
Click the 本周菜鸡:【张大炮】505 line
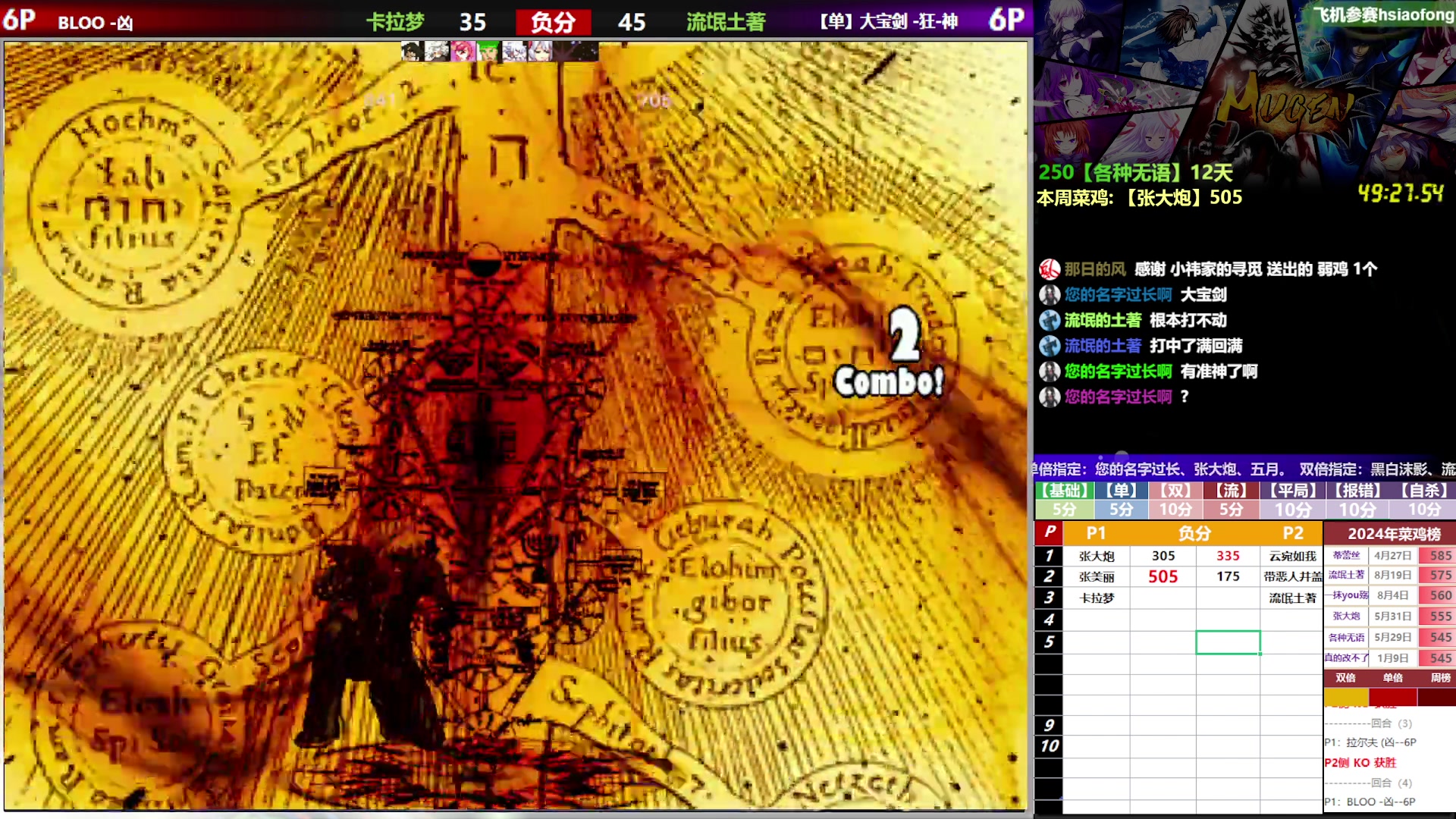click(1139, 198)
